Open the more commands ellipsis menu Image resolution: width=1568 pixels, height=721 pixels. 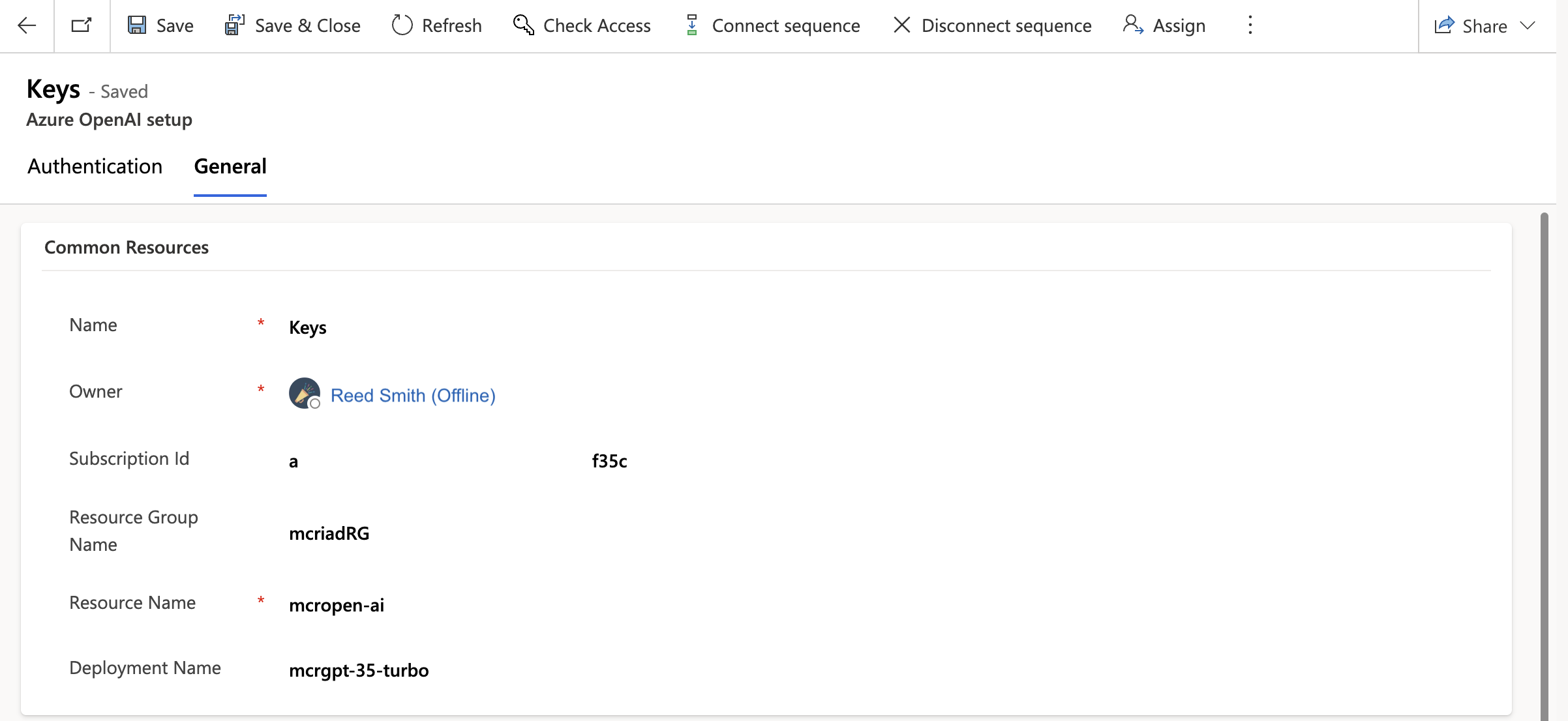pos(1250,25)
